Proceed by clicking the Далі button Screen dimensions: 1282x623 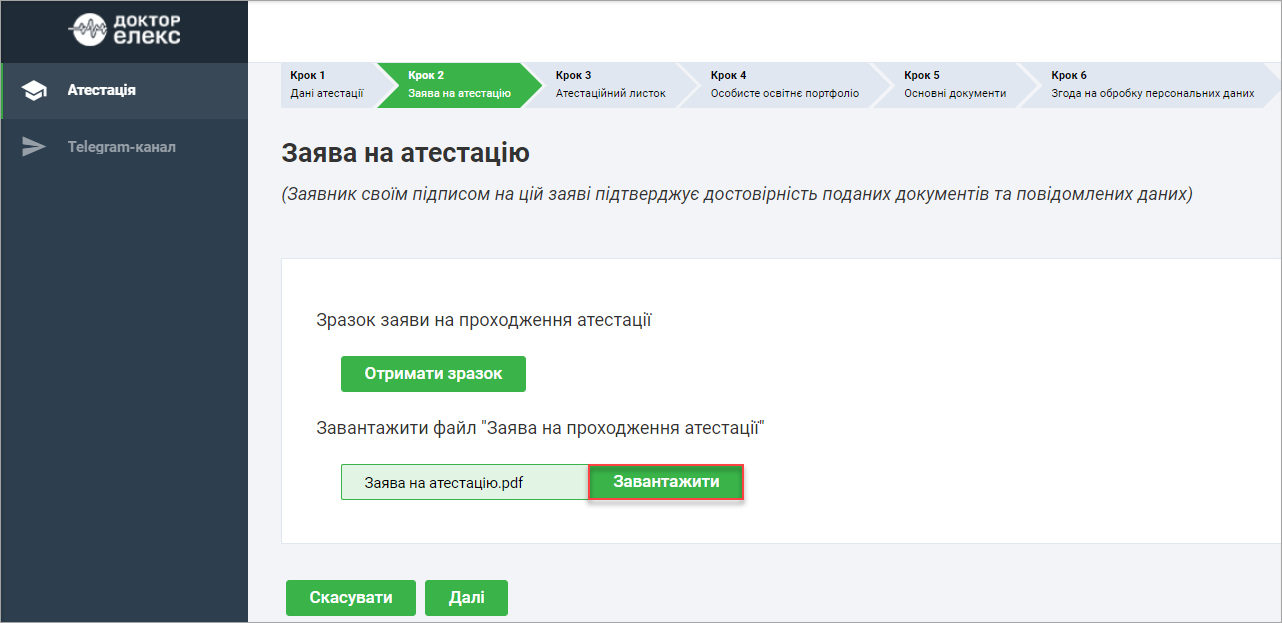(466, 598)
